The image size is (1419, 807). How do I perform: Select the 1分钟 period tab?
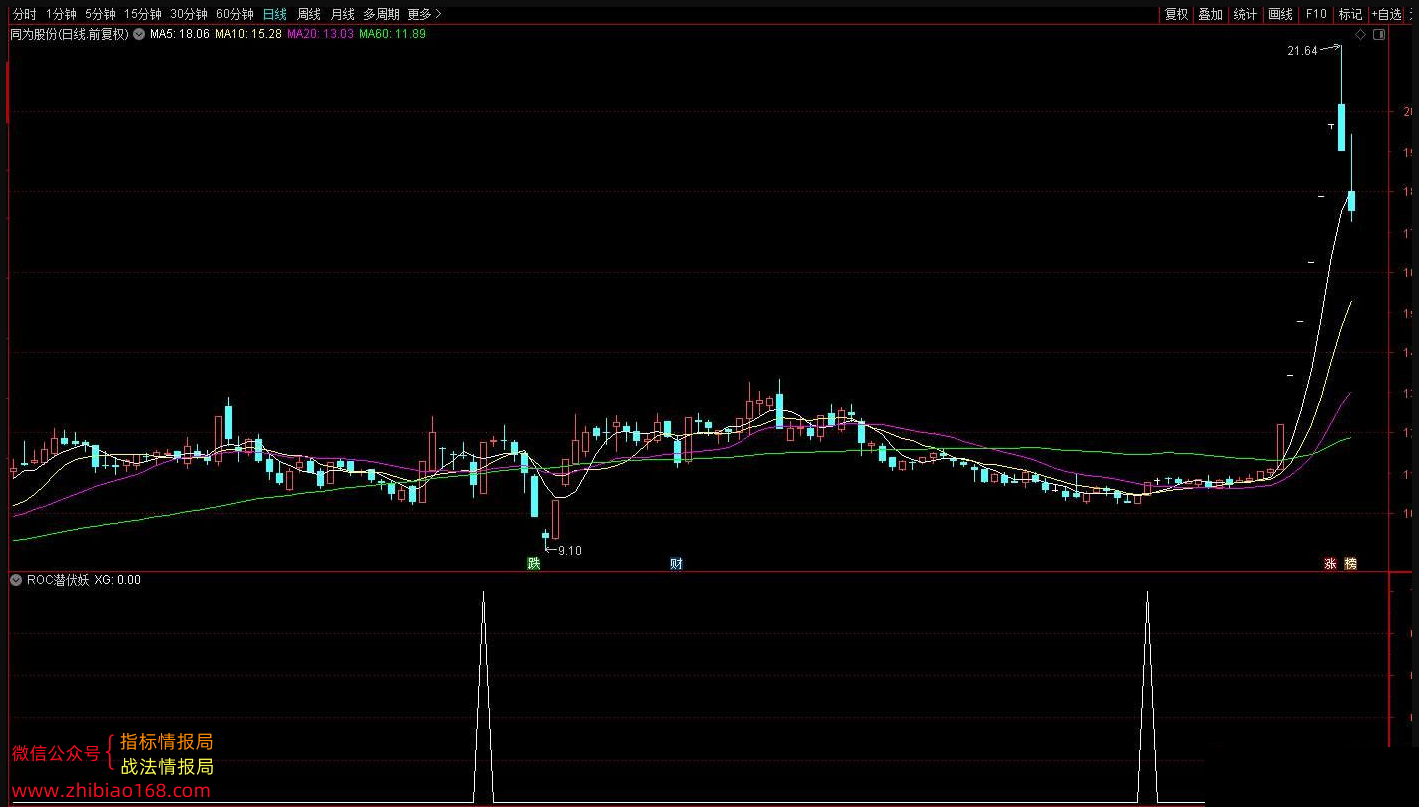pos(61,14)
